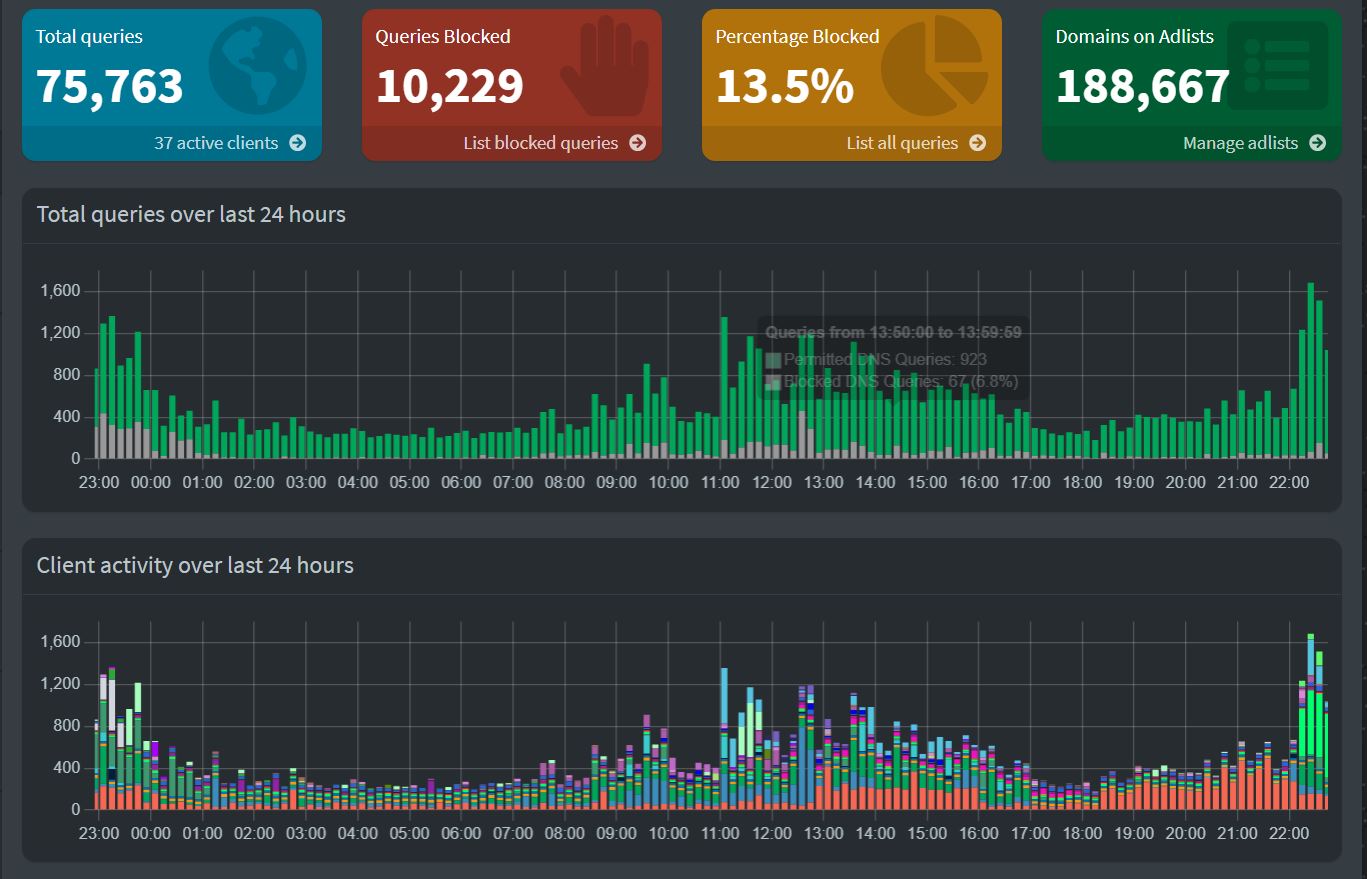Select tall 11:00 bar in Client activity chart

[724, 740]
